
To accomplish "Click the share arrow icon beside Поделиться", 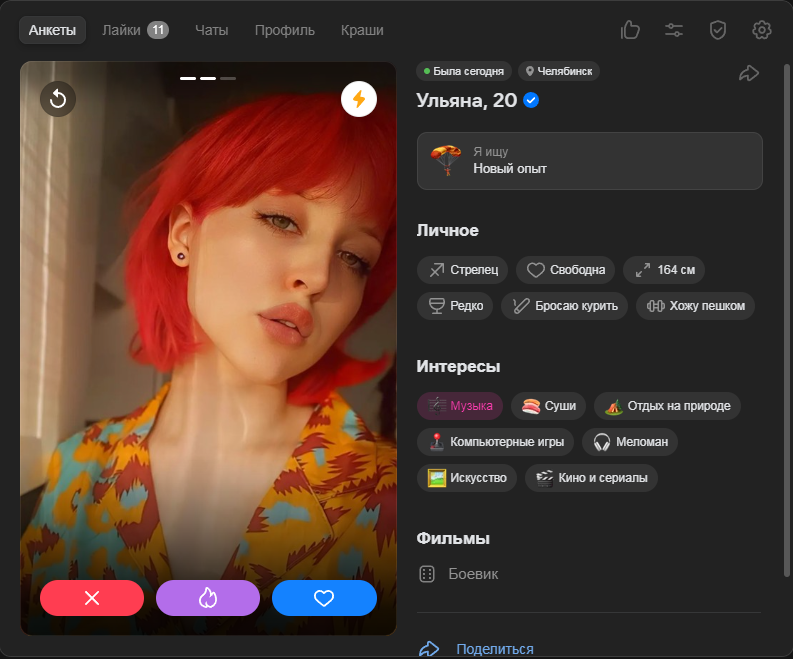I will 429,649.
